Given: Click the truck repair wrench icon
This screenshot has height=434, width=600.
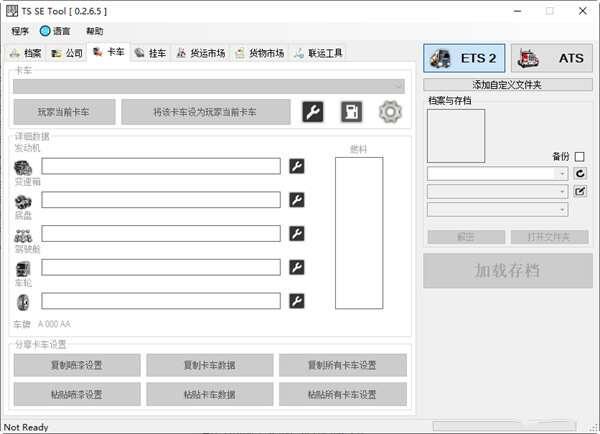Looking at the screenshot, I should 313,112.
